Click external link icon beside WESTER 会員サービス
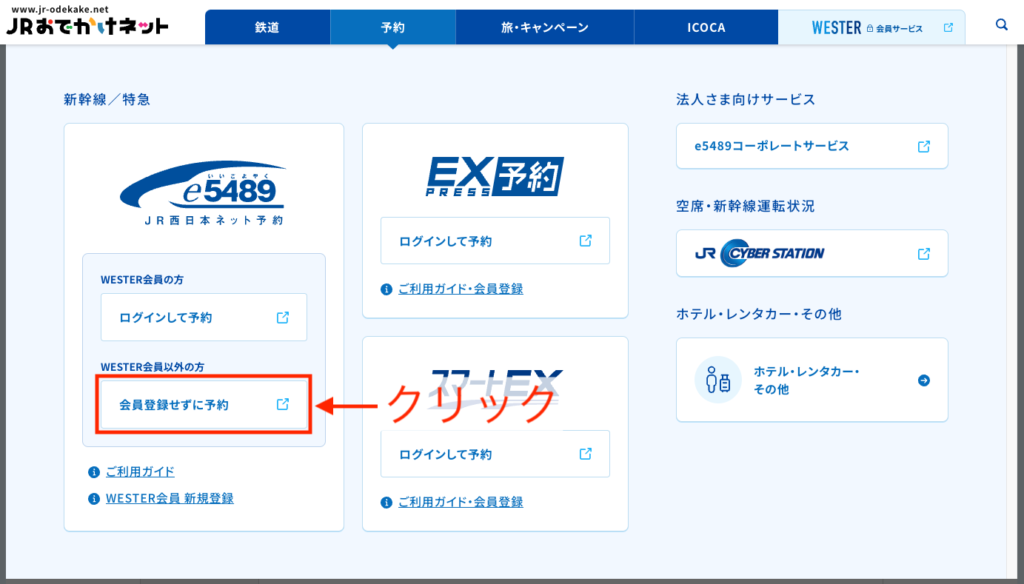The width and height of the screenshot is (1024, 584). tap(948, 27)
